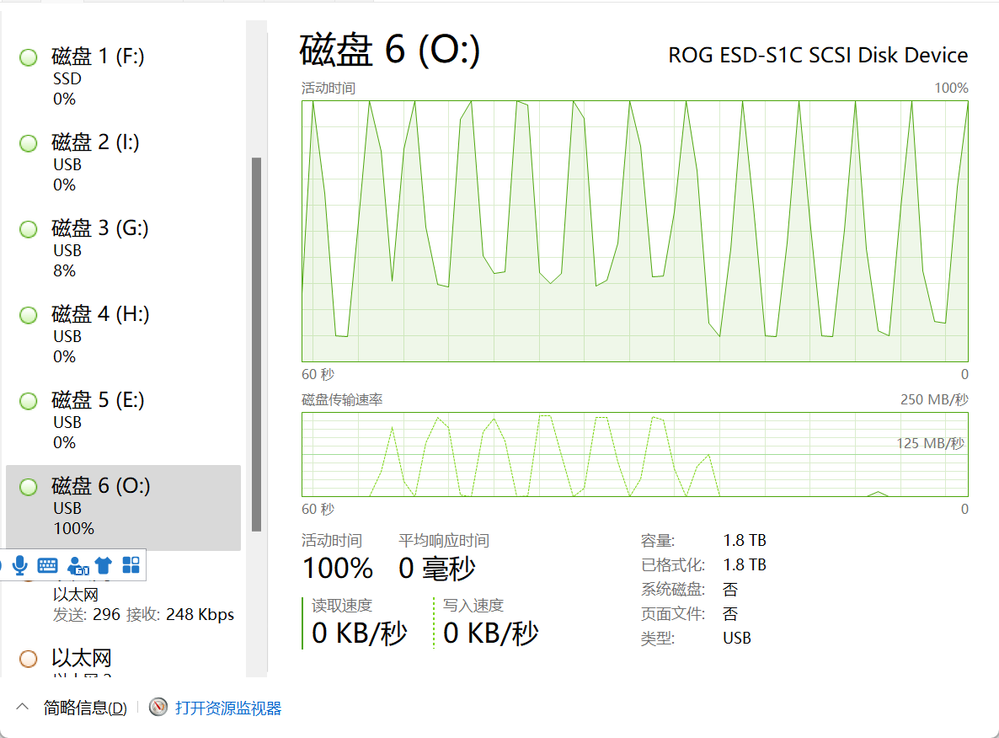
Task: Click the 250 MB/秒 scale label
Action: [x=934, y=400]
